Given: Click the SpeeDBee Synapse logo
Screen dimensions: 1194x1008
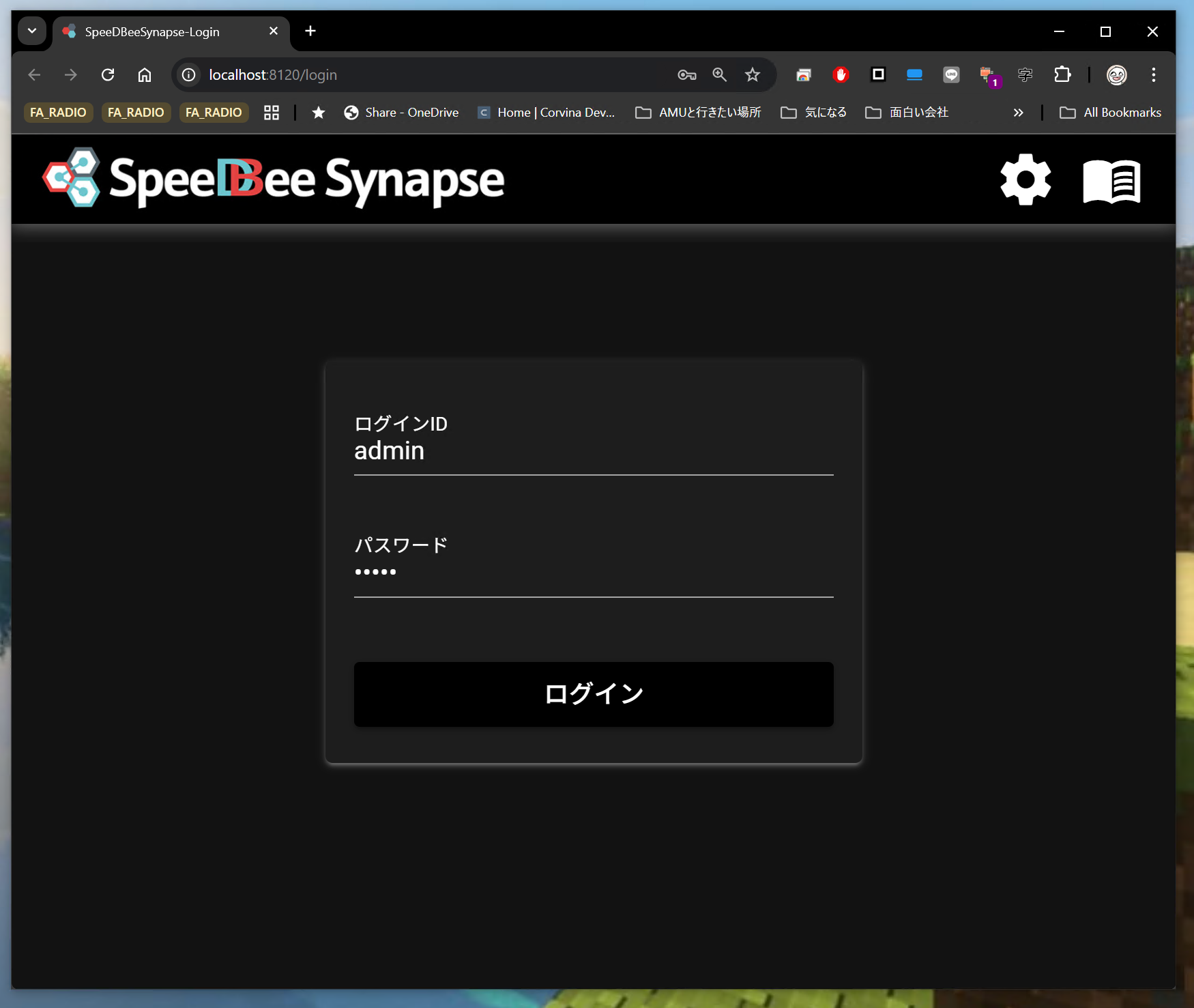Looking at the screenshot, I should [273, 179].
